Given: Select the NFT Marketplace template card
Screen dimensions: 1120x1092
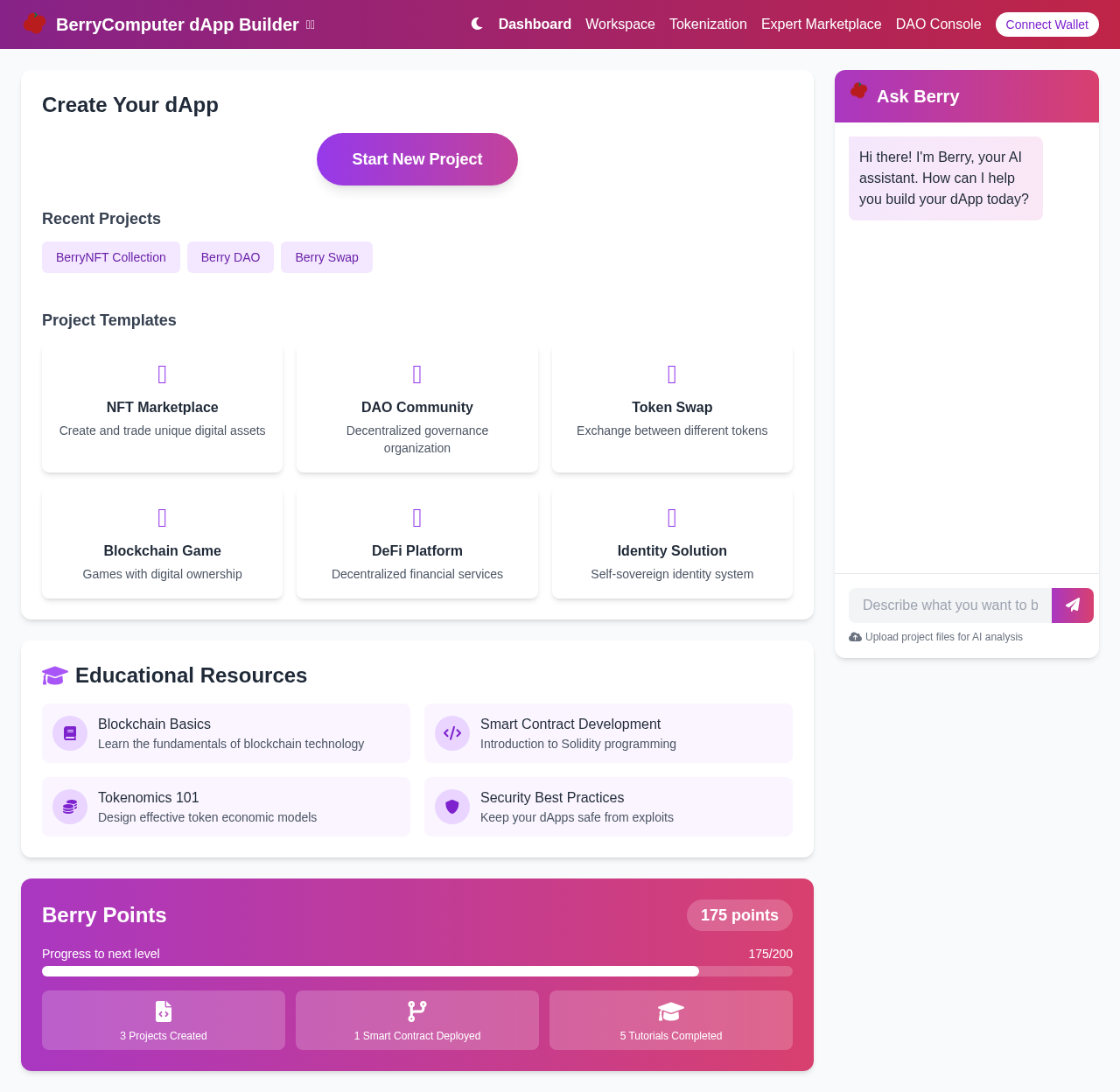Looking at the screenshot, I should coord(162,409).
